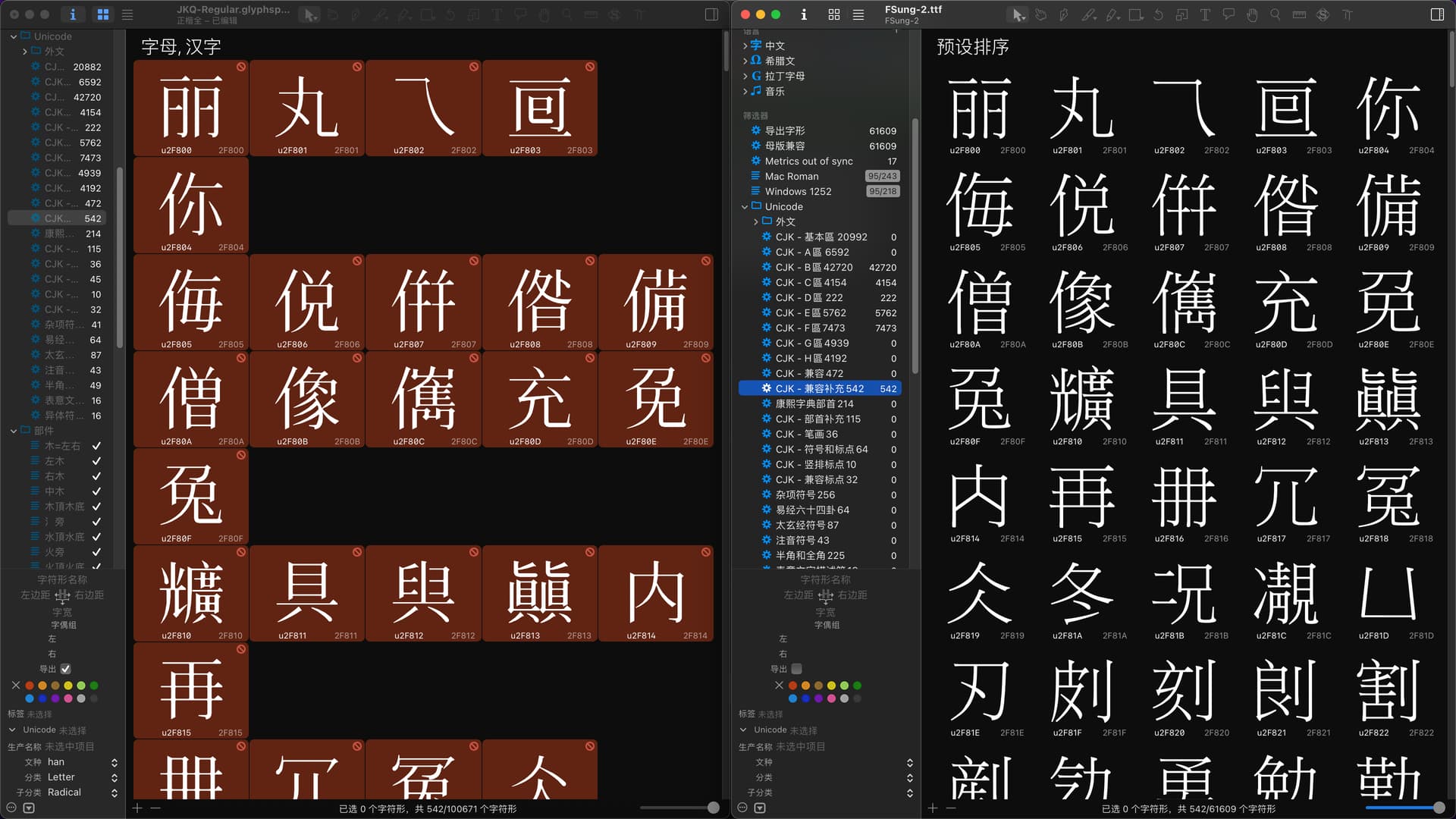The width and height of the screenshot is (1456, 819).
Task: Pick the red color label in left panel
Action: click(30, 686)
